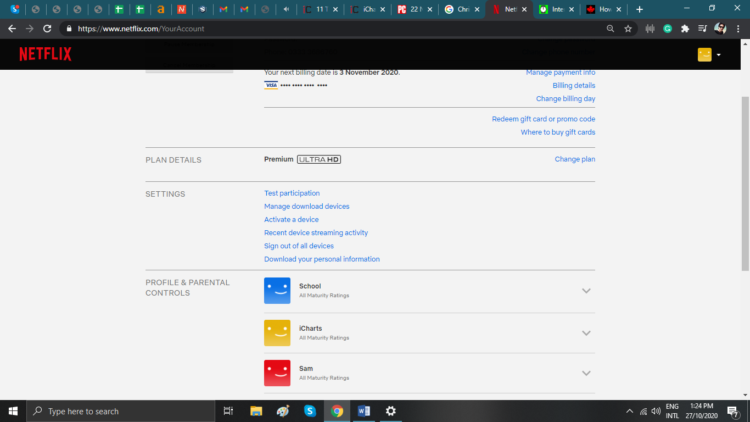Click the volume speaker tray icon
The width and height of the screenshot is (750, 422).
tap(656, 411)
